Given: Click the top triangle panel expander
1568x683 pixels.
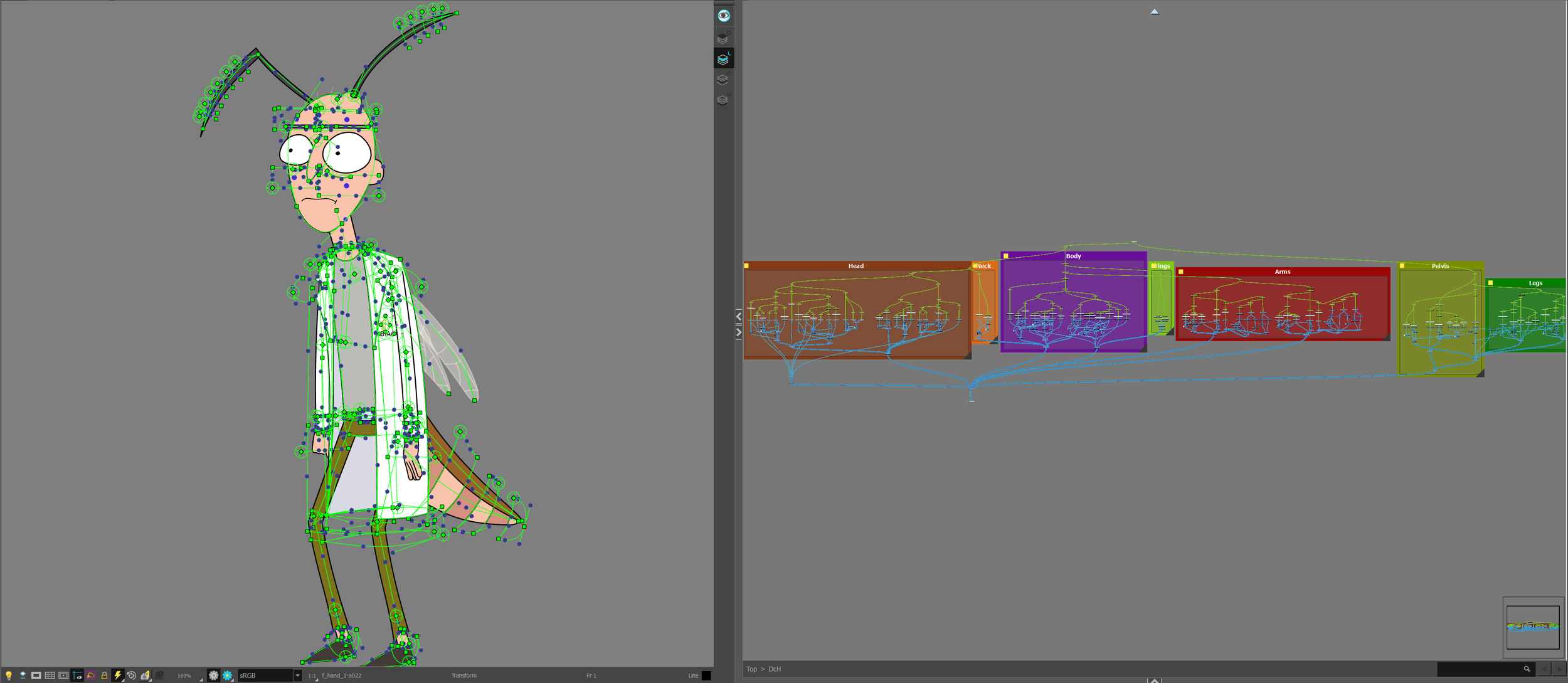Looking at the screenshot, I should click(1155, 11).
